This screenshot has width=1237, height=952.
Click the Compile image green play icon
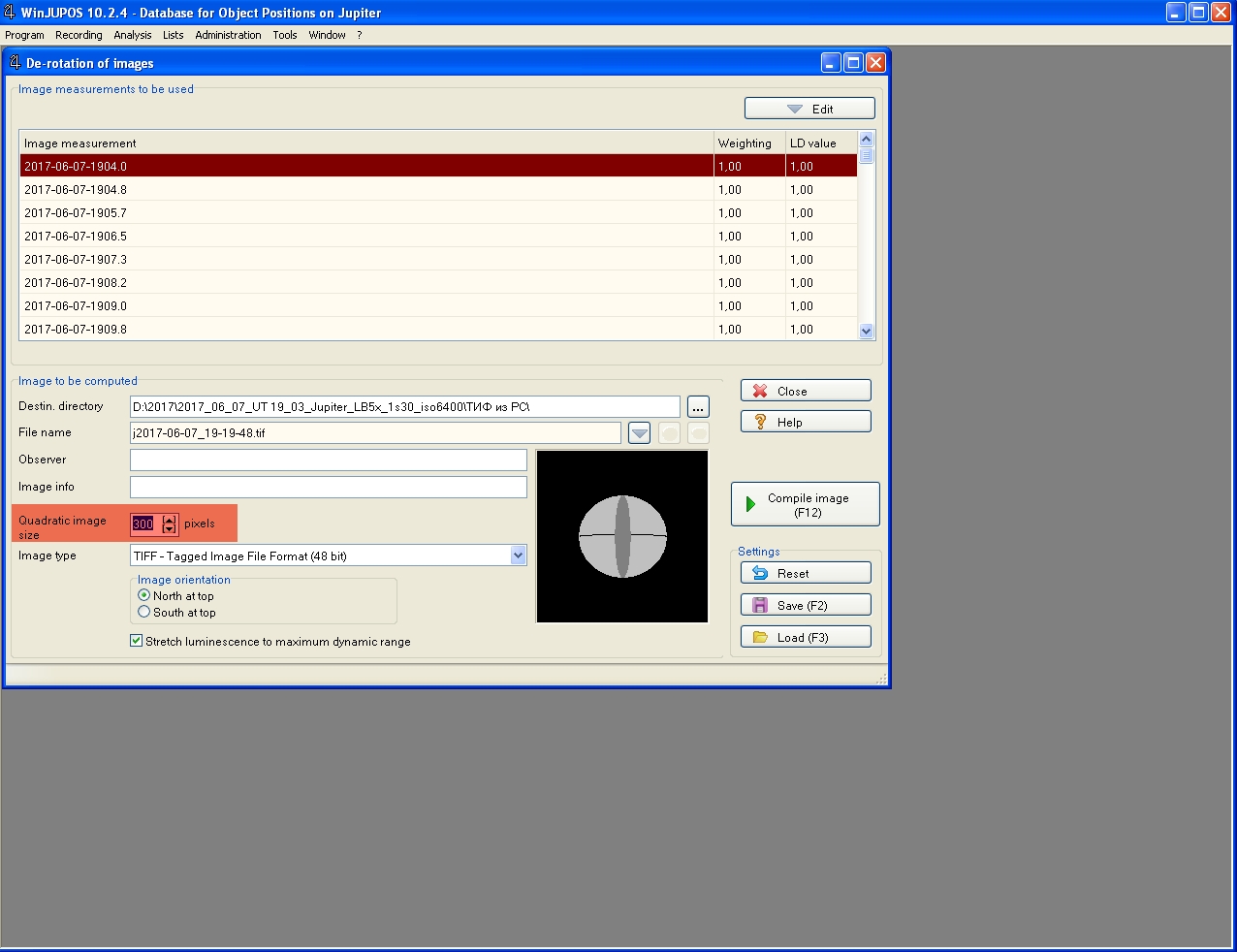pos(750,504)
